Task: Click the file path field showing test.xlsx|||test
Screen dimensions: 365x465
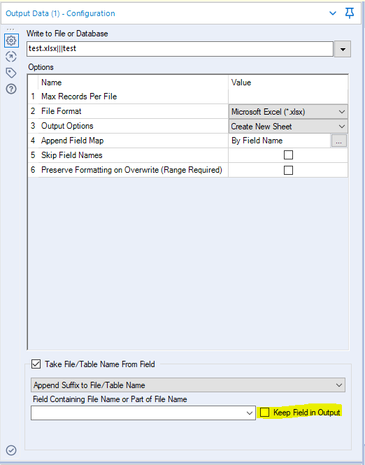Action: pos(180,49)
